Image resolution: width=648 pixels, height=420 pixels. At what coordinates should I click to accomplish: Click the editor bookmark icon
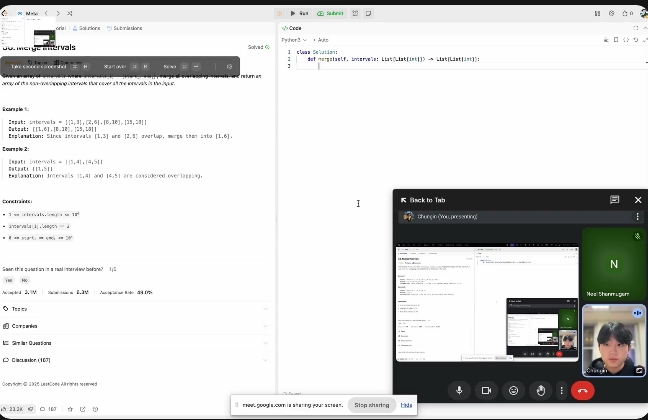click(x=616, y=40)
